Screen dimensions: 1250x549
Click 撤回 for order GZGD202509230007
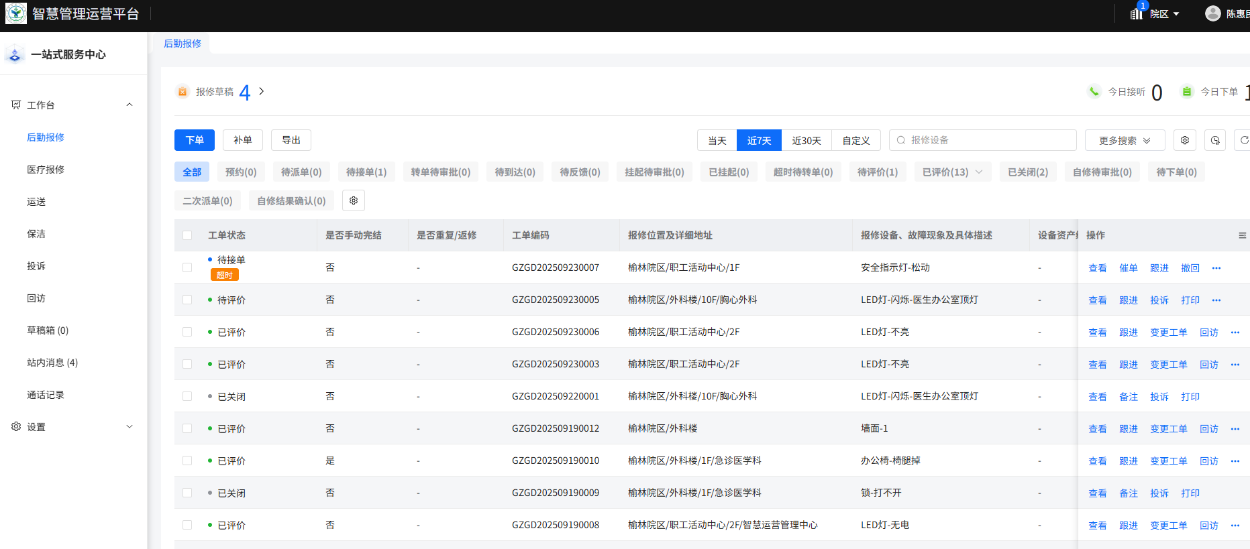click(1190, 268)
